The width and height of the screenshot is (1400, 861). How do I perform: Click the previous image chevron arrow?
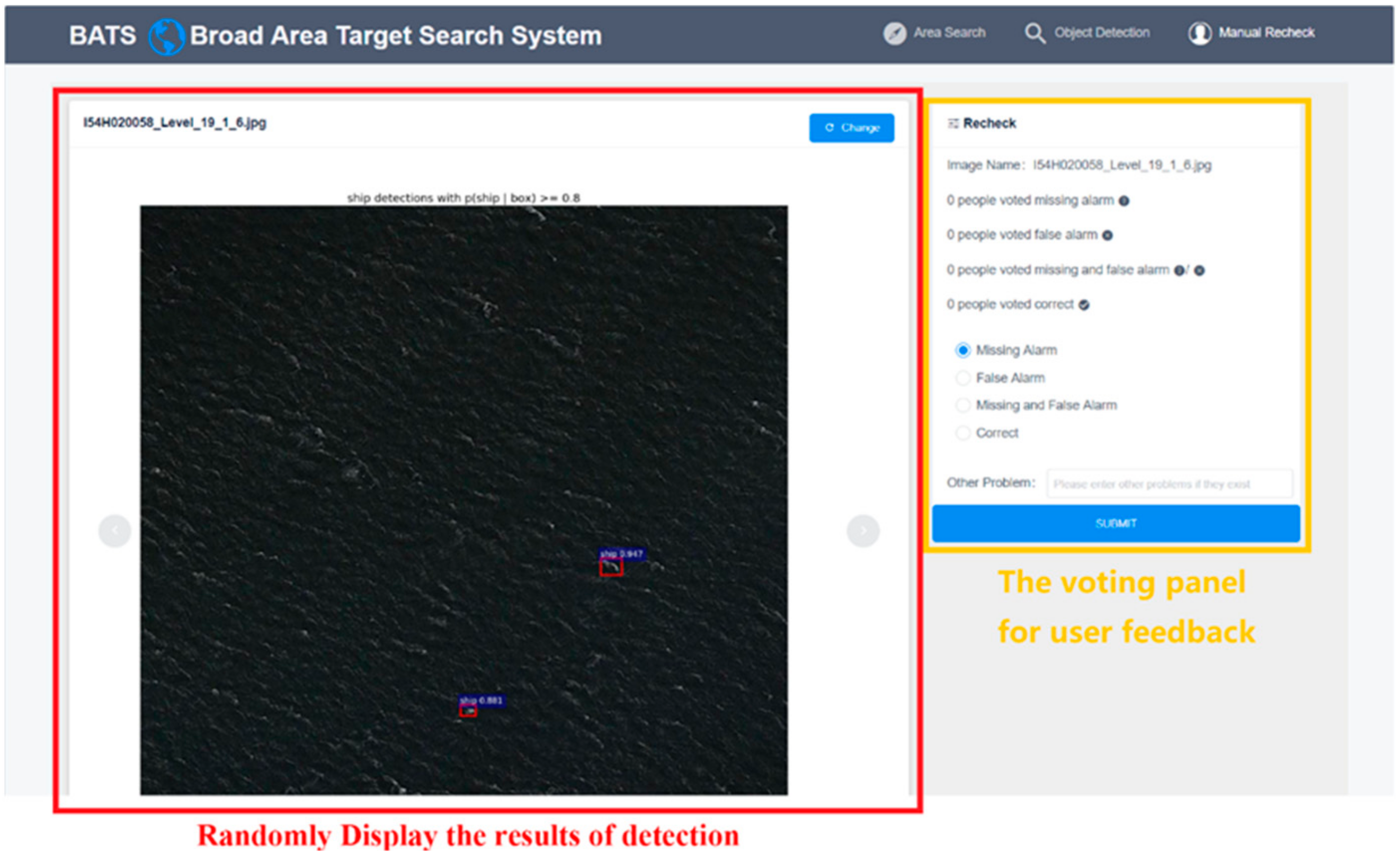(114, 530)
